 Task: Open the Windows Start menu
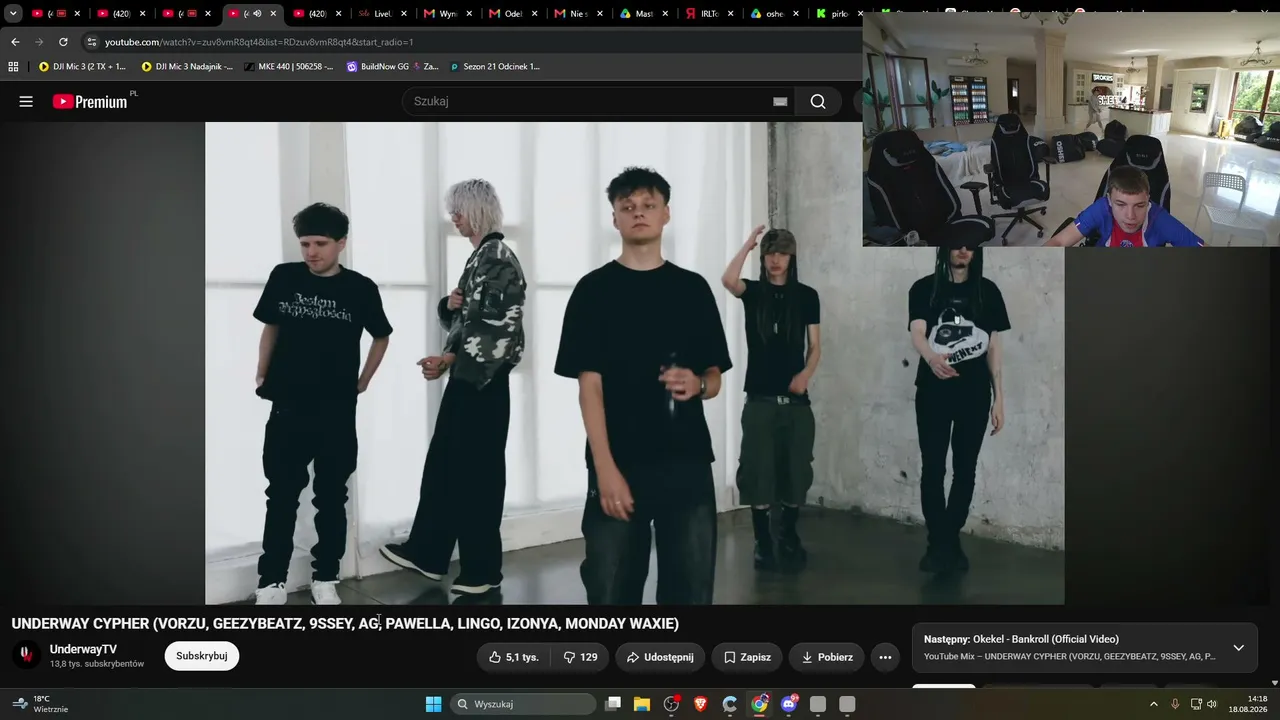[x=434, y=704]
